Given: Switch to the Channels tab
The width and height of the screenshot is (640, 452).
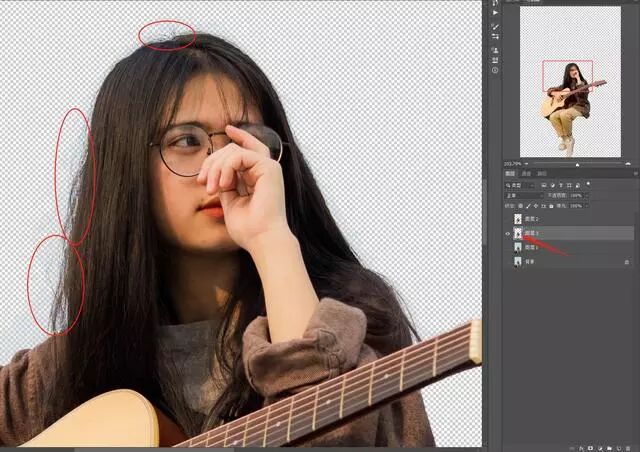Looking at the screenshot, I should pos(526,174).
